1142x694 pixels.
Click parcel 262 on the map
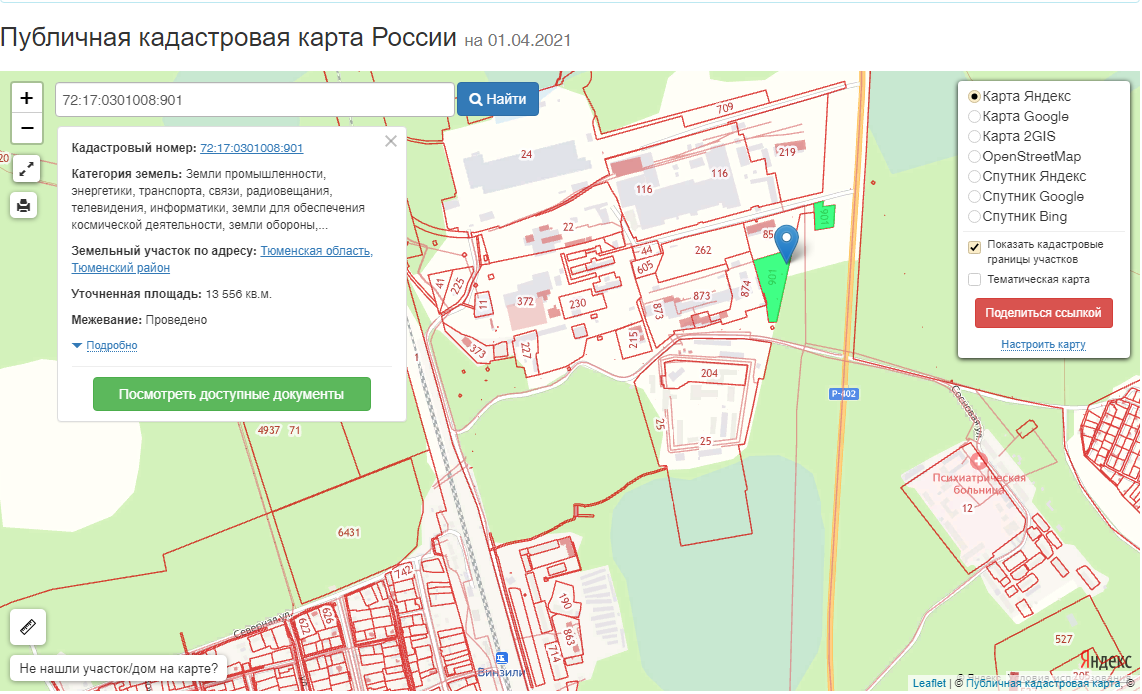703,250
